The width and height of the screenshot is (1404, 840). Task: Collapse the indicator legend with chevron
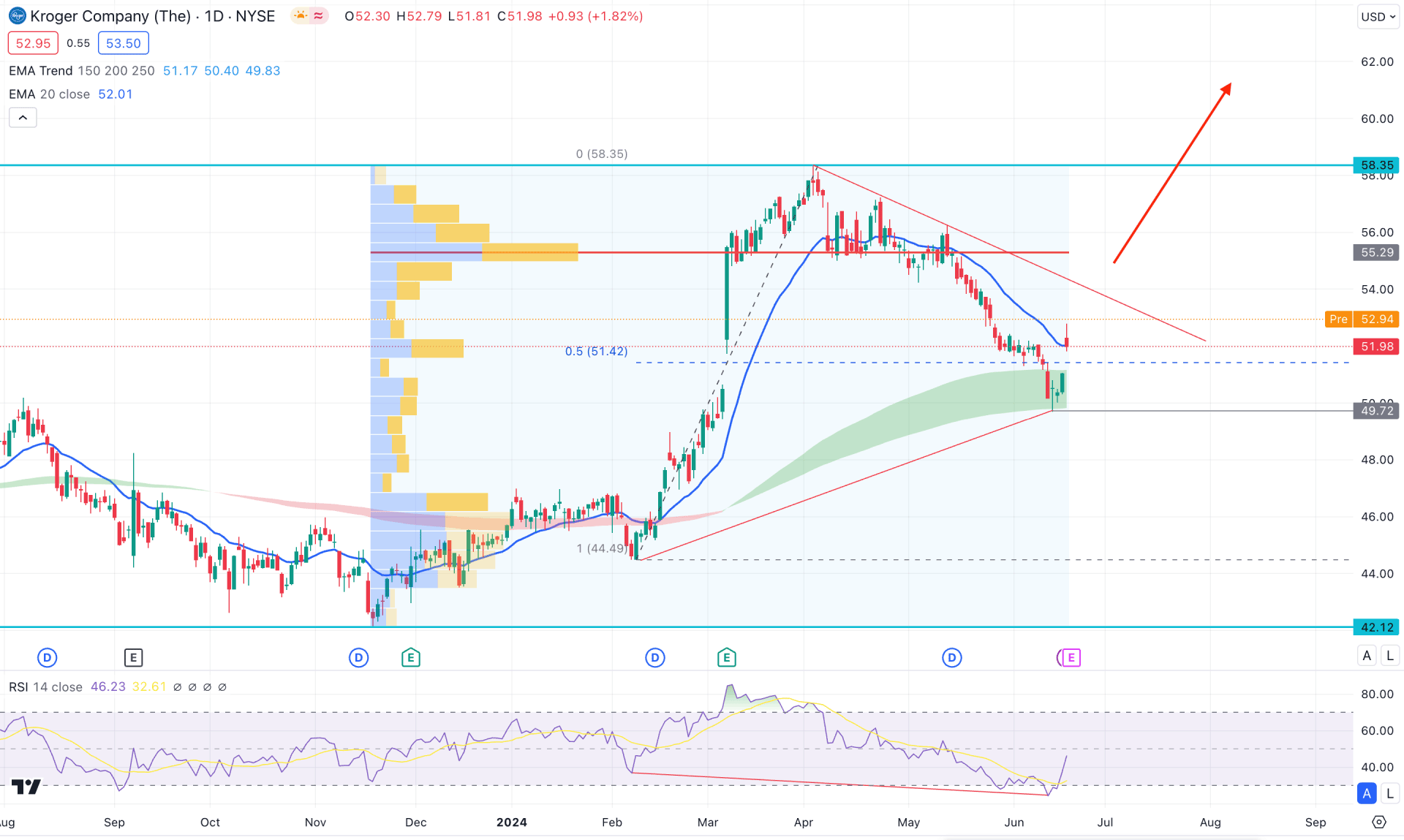coord(23,118)
